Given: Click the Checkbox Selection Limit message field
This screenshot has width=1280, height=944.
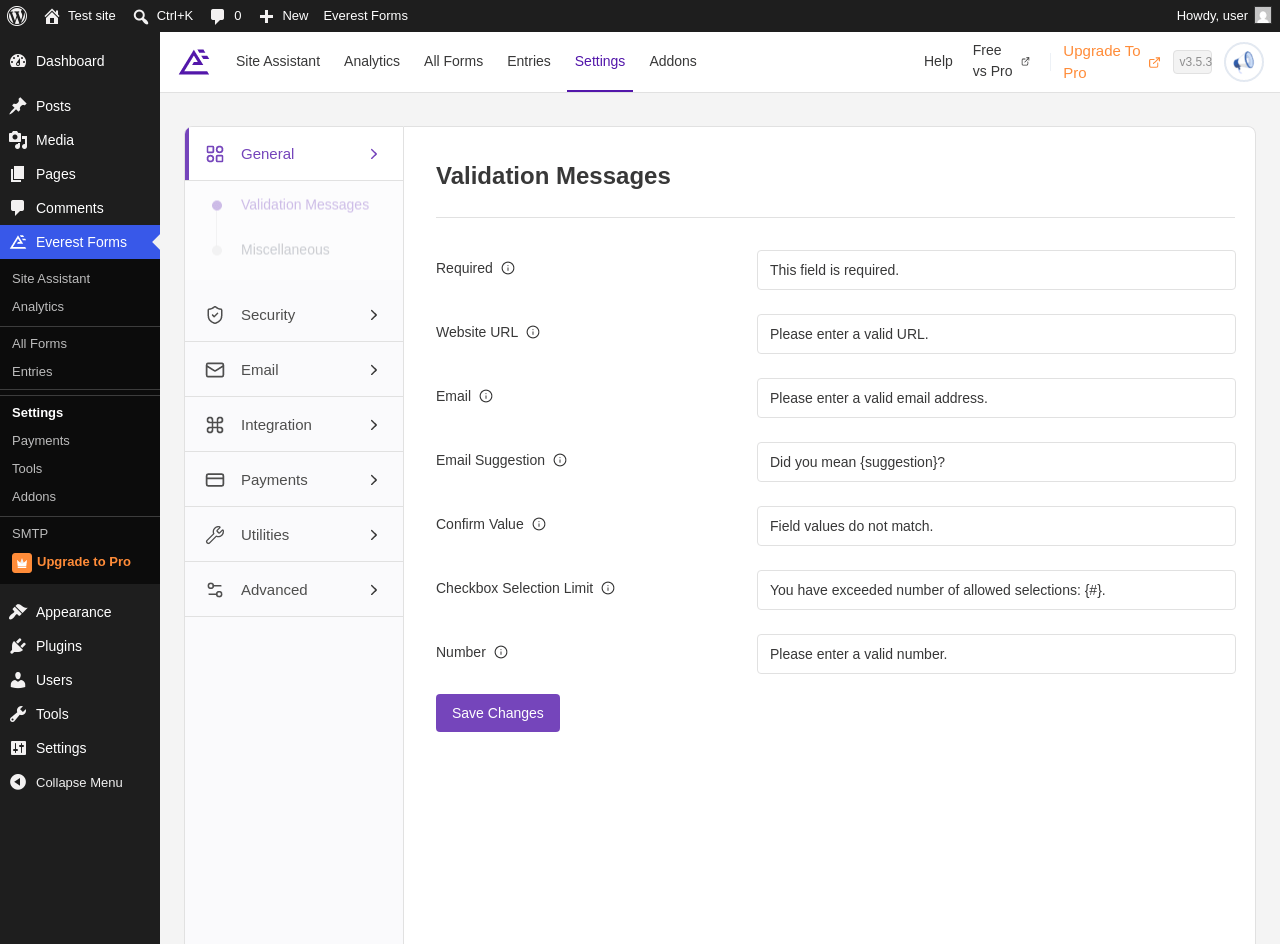Looking at the screenshot, I should pos(996,590).
